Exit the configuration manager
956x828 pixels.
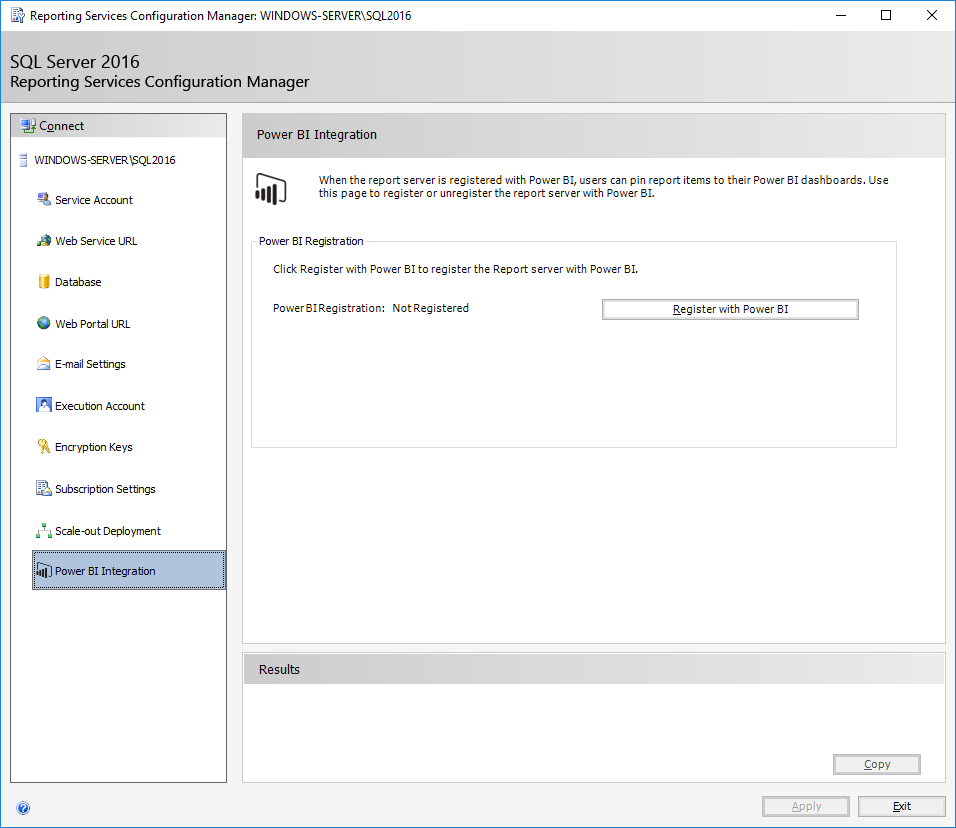pos(902,806)
